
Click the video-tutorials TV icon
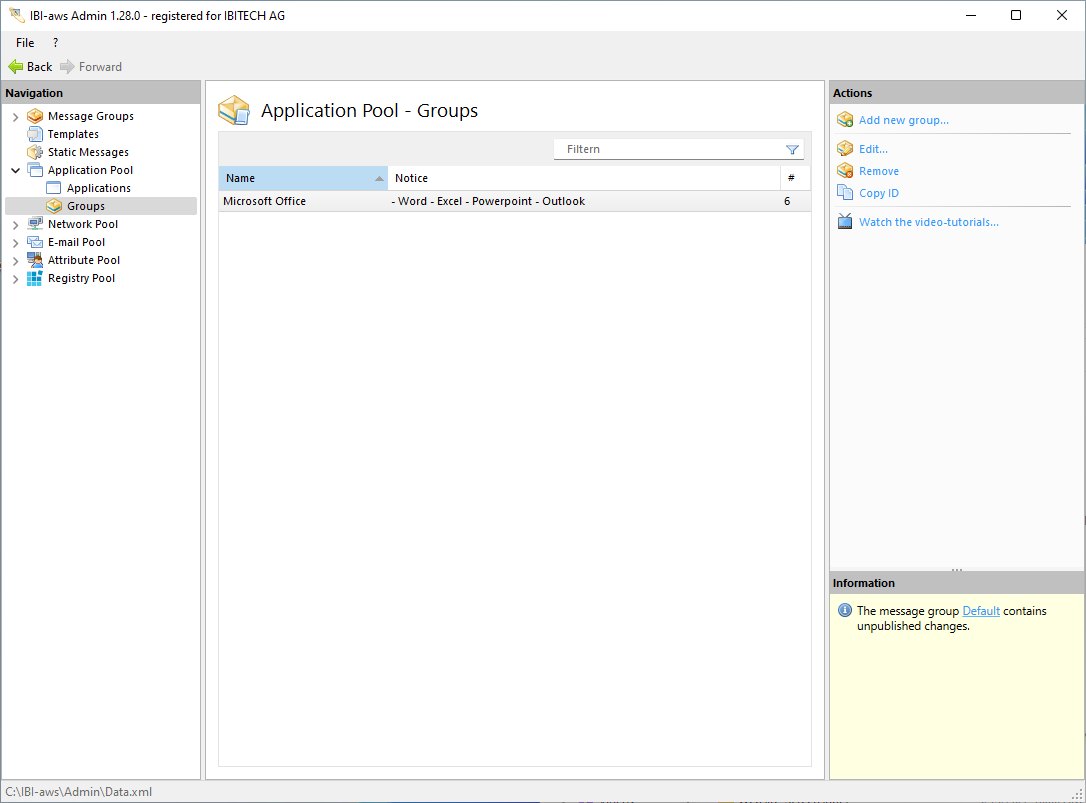pos(845,222)
